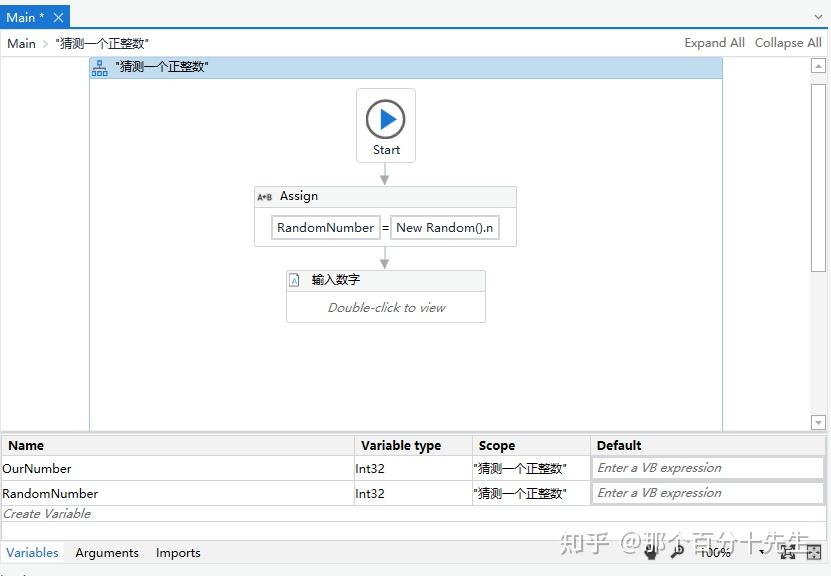Open the zoom level dropdown next to 100%

tap(761, 552)
